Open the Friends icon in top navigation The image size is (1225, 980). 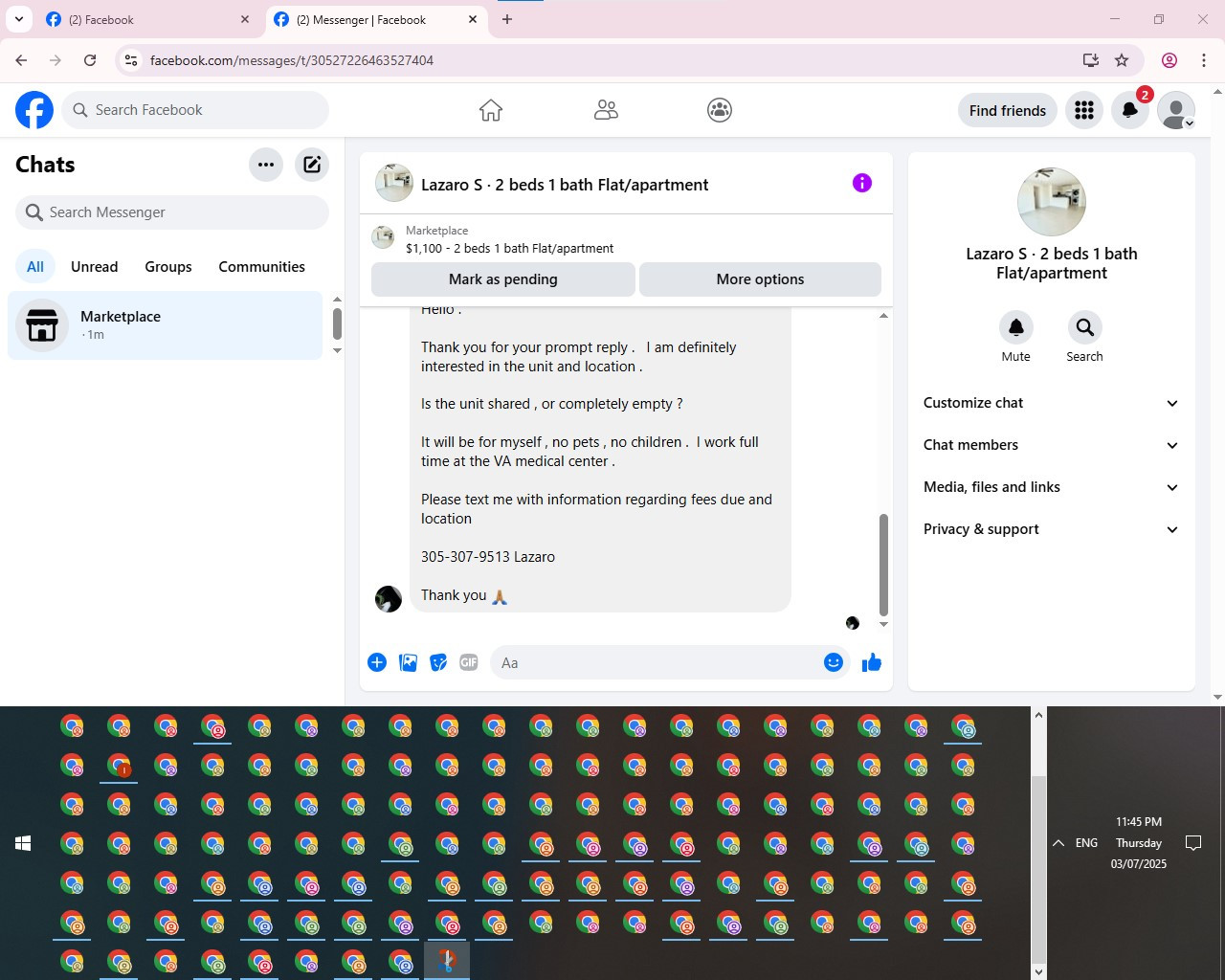coord(606,110)
